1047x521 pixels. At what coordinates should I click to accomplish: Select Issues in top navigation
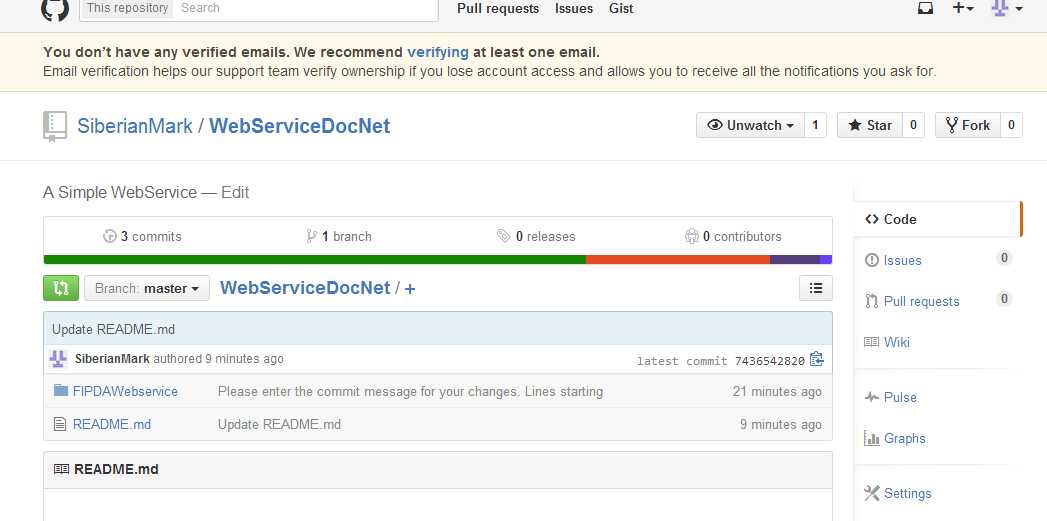(x=574, y=9)
